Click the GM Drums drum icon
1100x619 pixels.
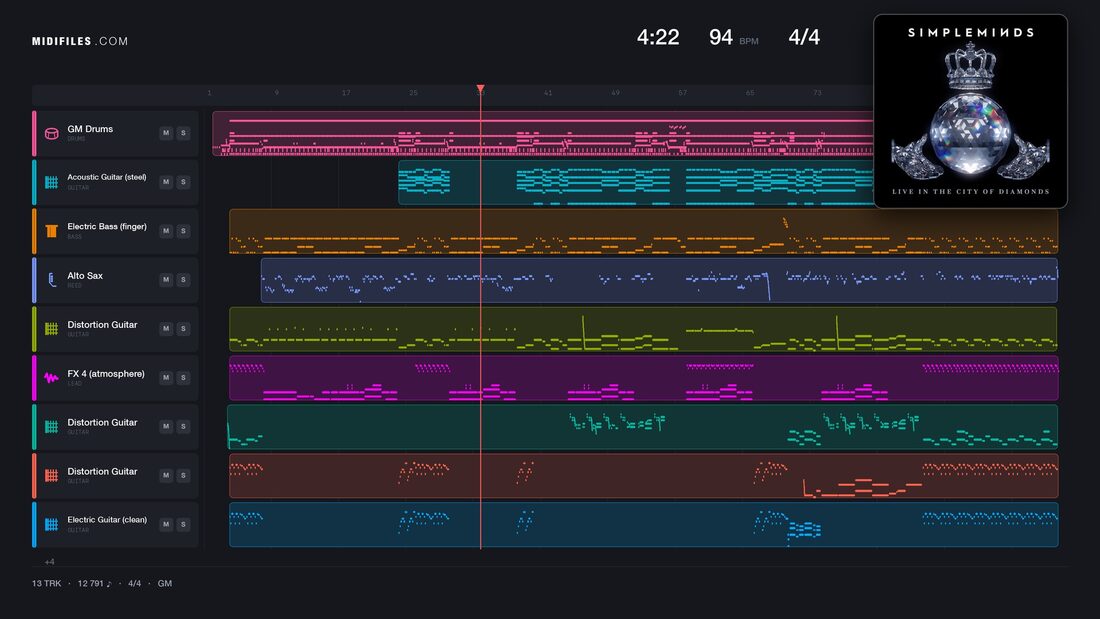(51, 133)
